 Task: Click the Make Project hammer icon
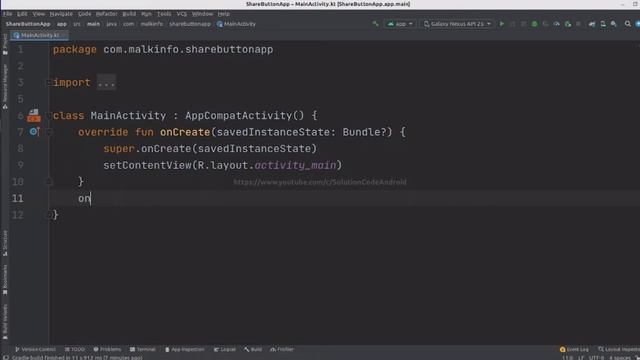(x=376, y=24)
